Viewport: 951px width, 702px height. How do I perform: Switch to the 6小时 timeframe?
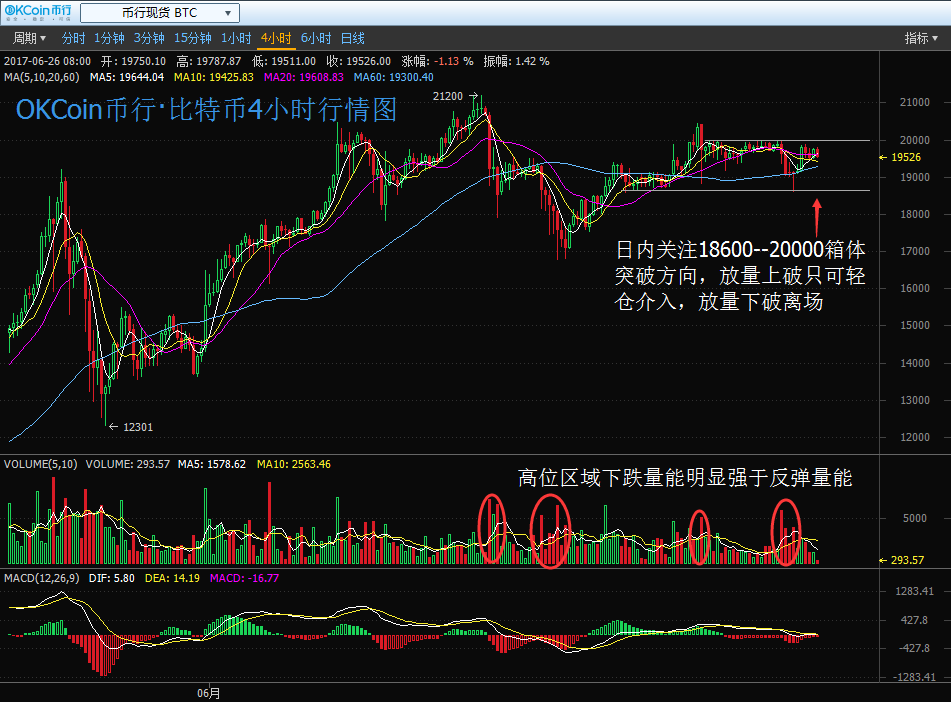315,39
